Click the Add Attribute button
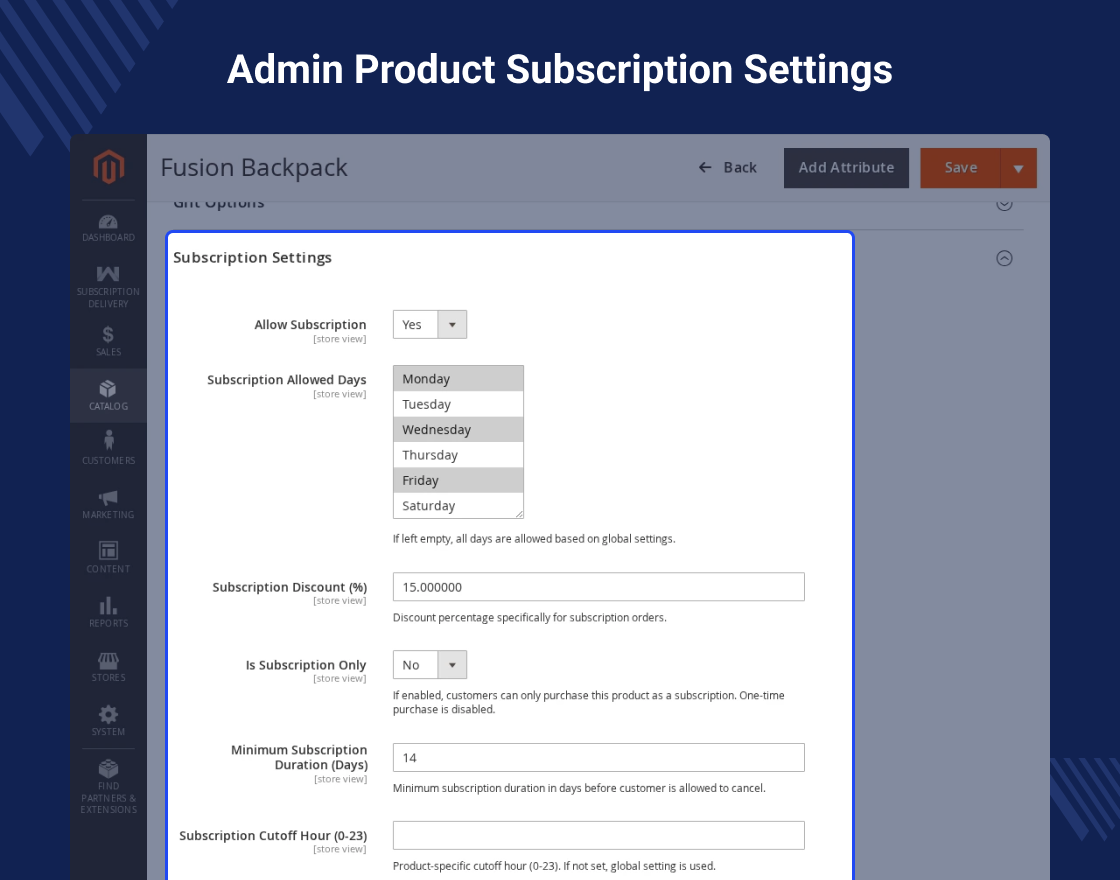This screenshot has height=880, width=1120. (846, 168)
